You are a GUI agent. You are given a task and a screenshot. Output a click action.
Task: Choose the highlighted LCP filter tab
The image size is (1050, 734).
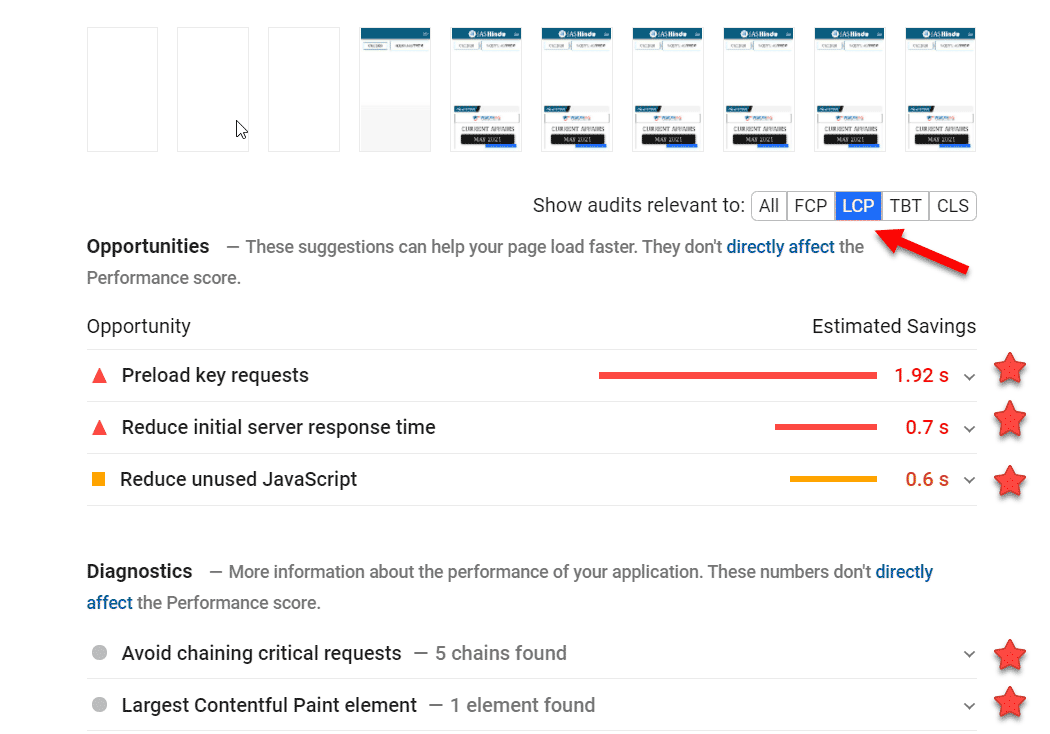858,206
